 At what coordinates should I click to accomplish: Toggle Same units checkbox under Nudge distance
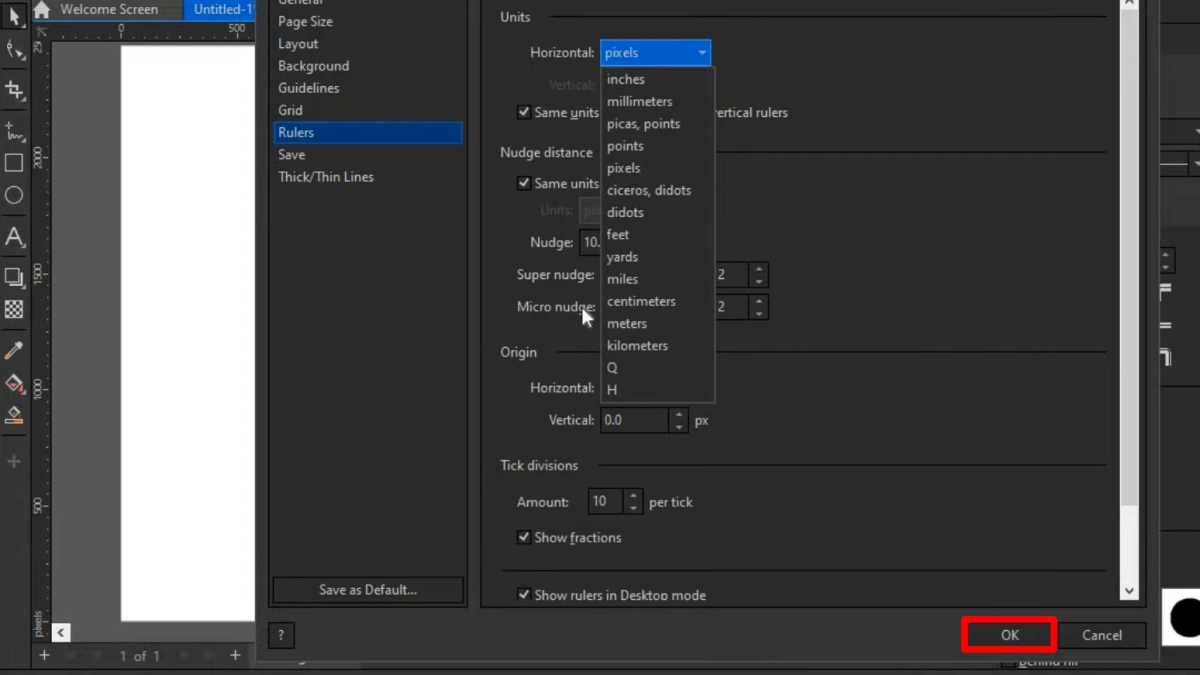(x=524, y=183)
